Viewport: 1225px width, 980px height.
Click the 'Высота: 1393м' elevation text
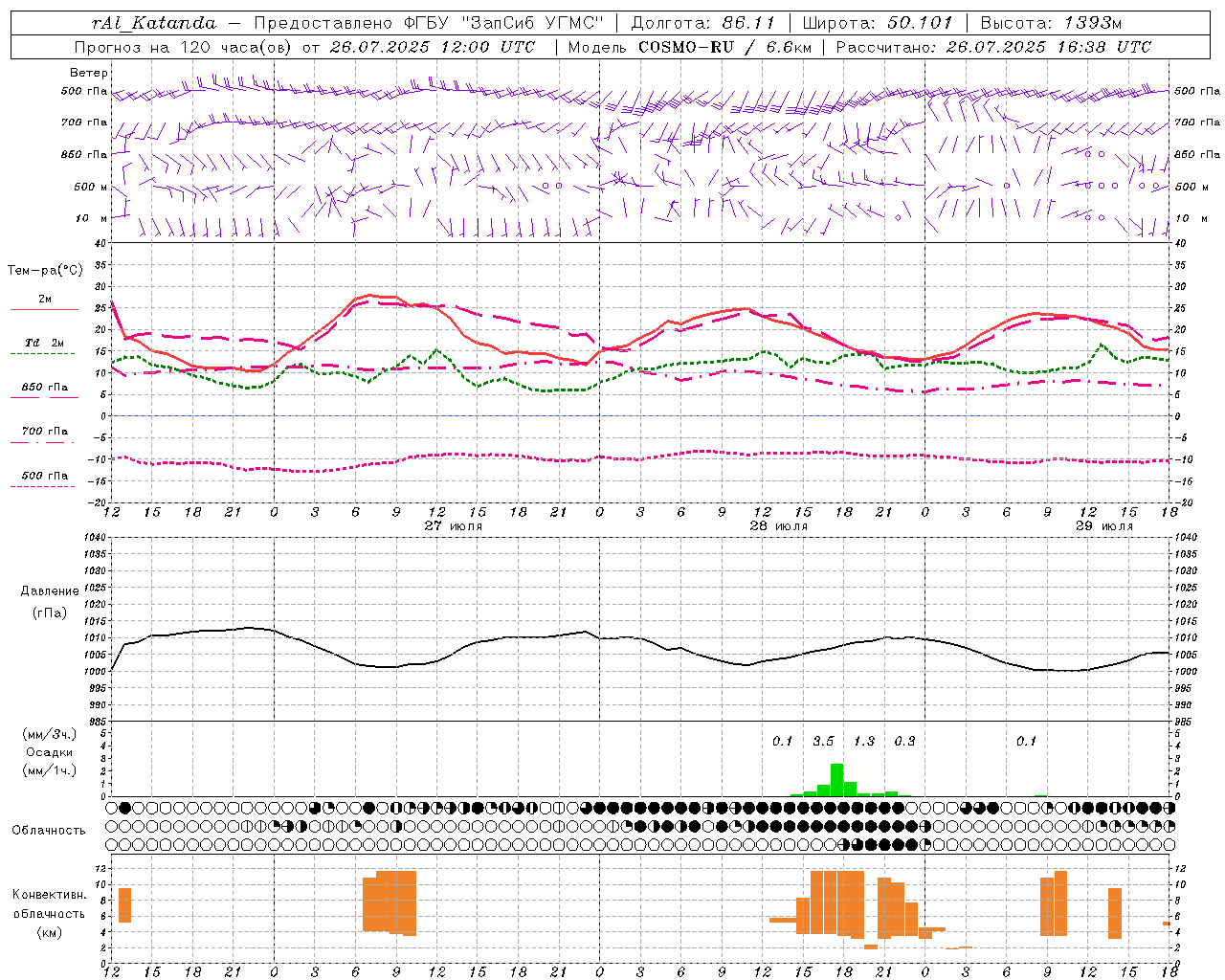(1052, 23)
